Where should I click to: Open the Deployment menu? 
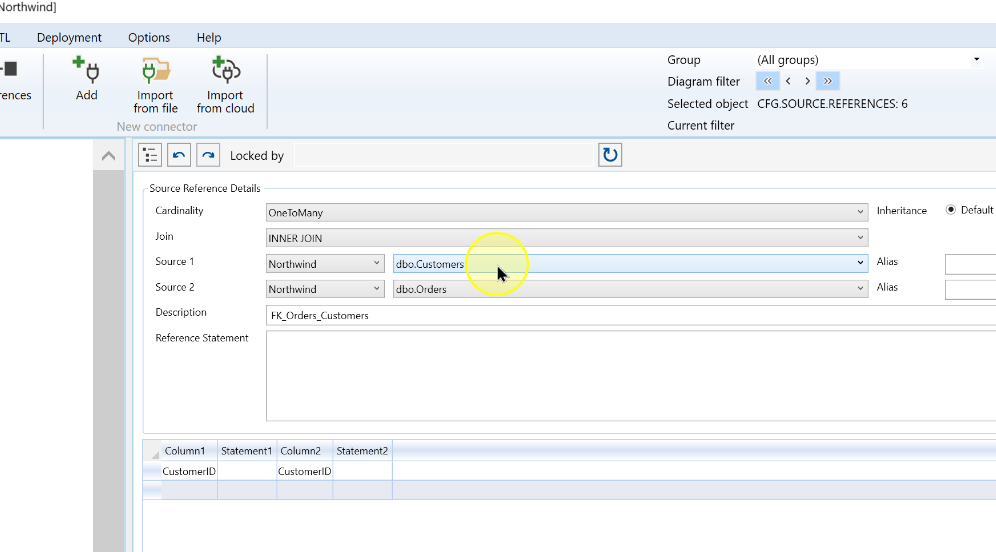pyautogui.click(x=69, y=37)
